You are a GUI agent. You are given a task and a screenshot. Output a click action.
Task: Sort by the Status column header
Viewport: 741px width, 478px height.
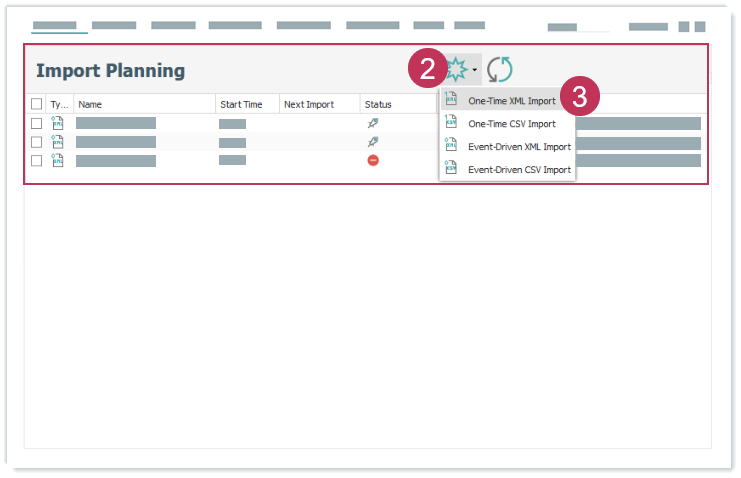click(378, 104)
